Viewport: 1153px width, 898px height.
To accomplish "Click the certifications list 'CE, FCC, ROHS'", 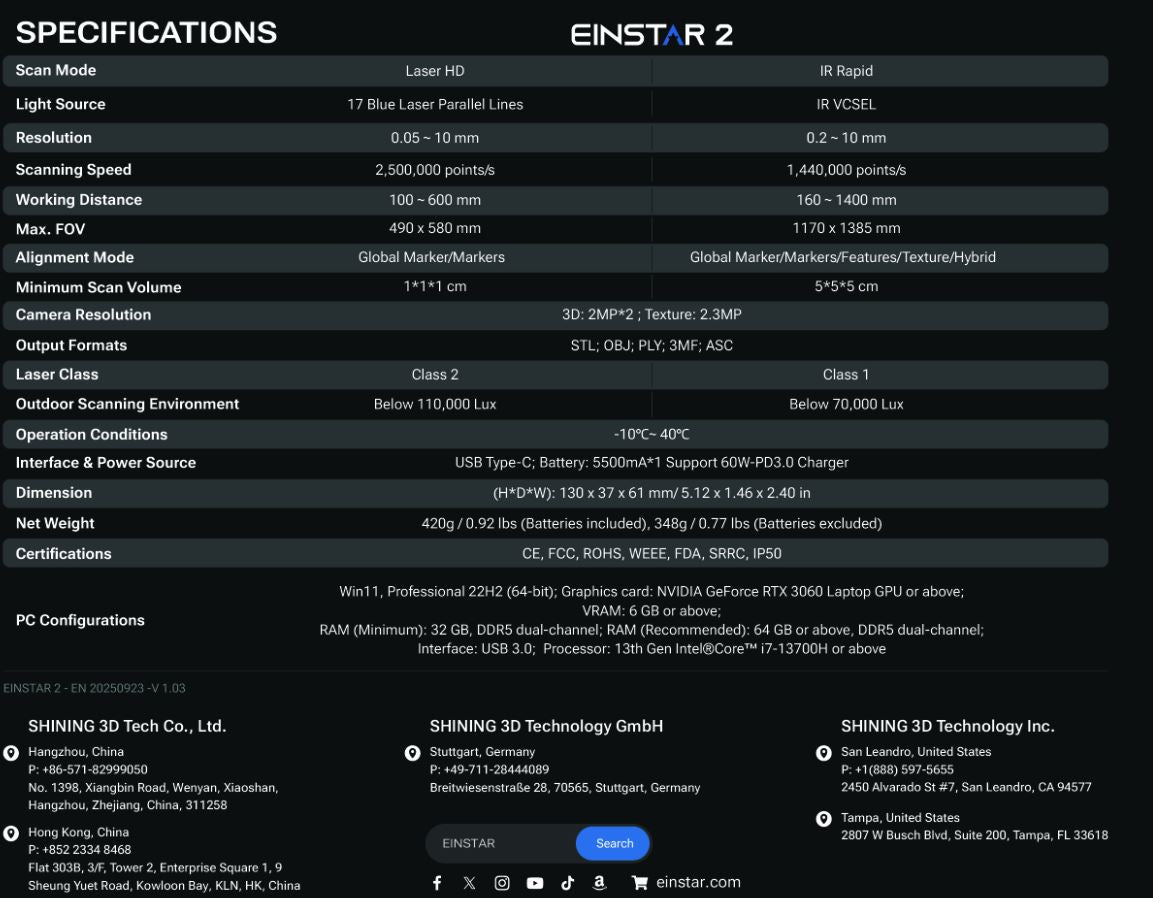I will coord(652,554).
